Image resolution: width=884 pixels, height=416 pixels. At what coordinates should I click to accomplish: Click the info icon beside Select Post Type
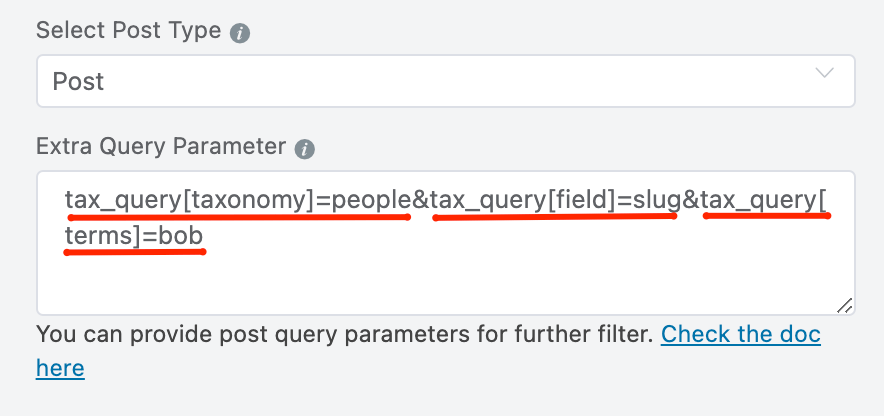pos(240,33)
